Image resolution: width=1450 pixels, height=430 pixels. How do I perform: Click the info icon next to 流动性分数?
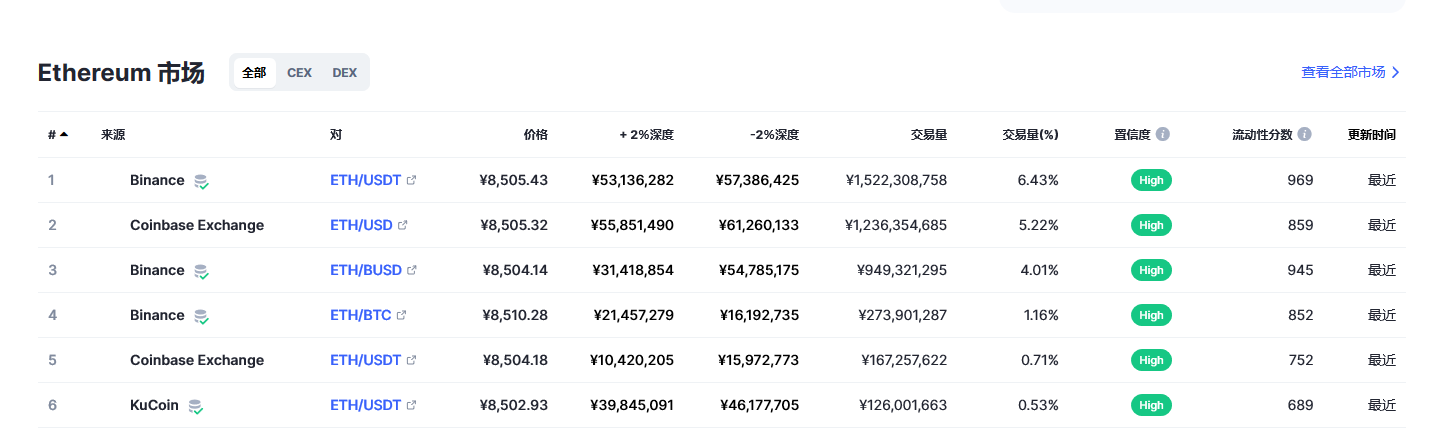pyautogui.click(x=1305, y=134)
